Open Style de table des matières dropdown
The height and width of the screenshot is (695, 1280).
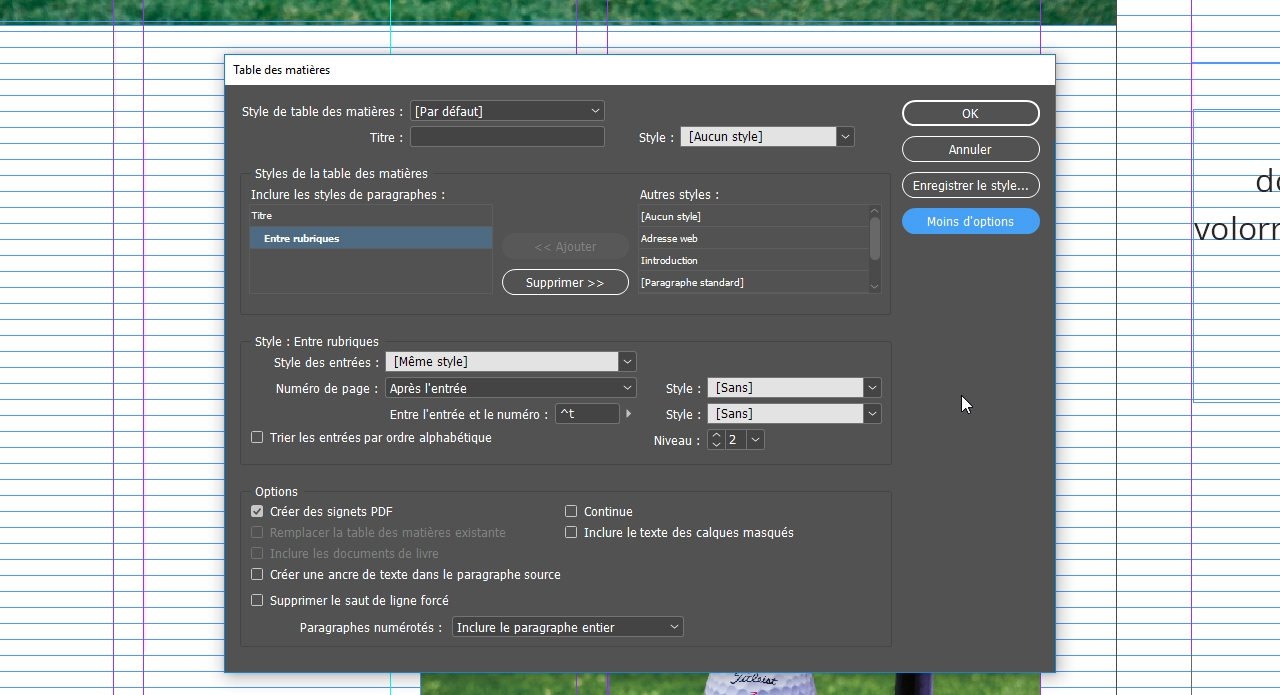pos(507,111)
